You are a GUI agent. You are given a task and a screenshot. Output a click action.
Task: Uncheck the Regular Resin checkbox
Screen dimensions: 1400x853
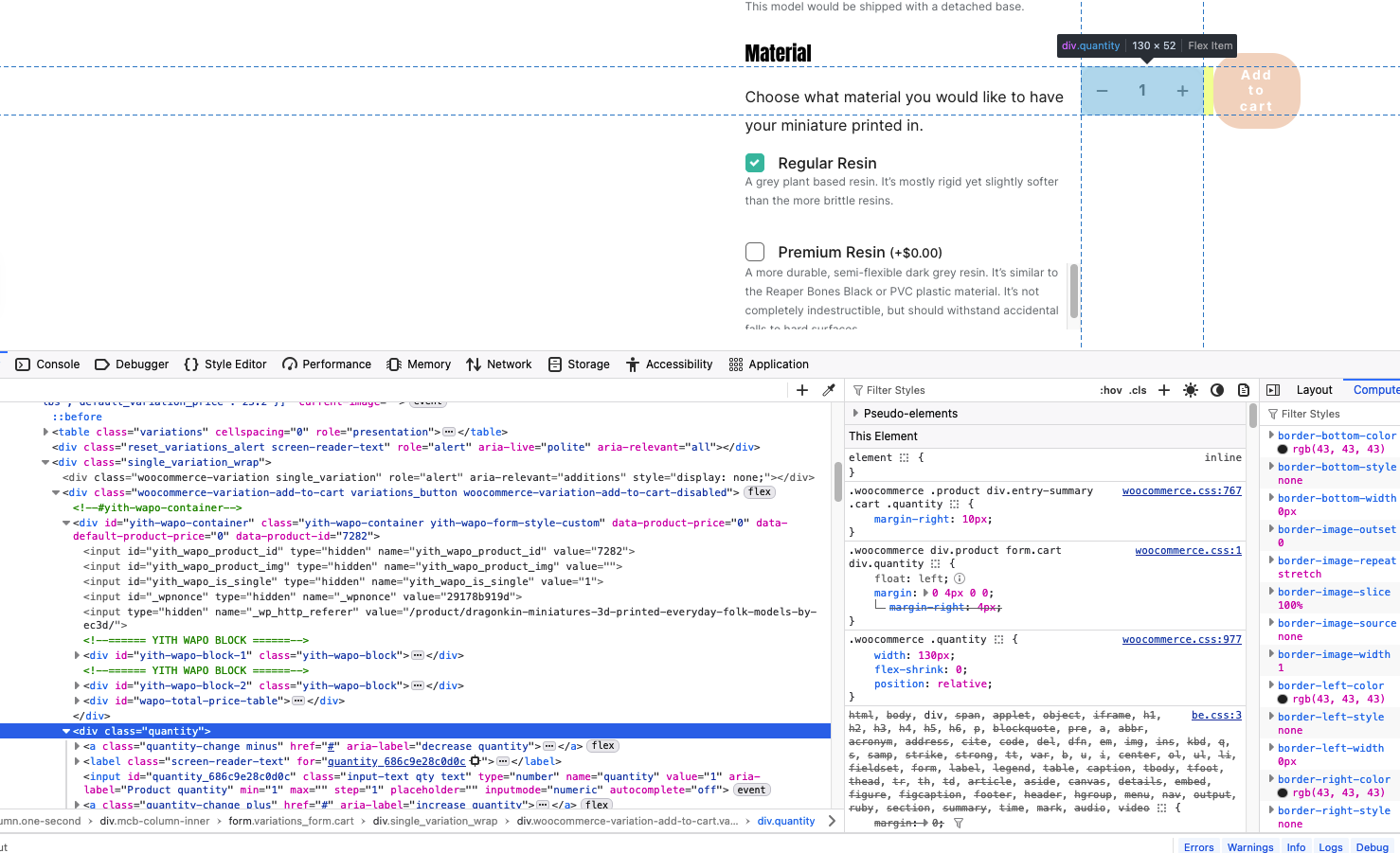(x=755, y=163)
